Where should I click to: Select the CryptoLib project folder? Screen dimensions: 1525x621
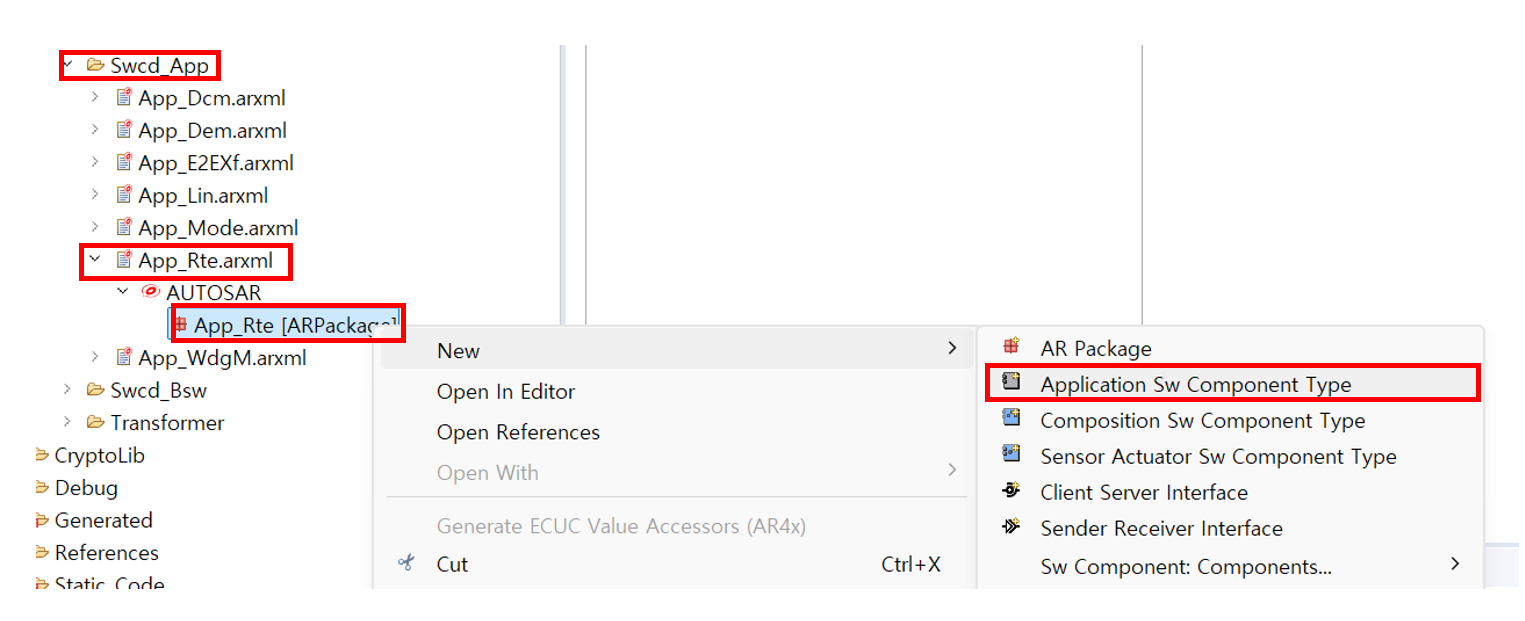click(99, 455)
